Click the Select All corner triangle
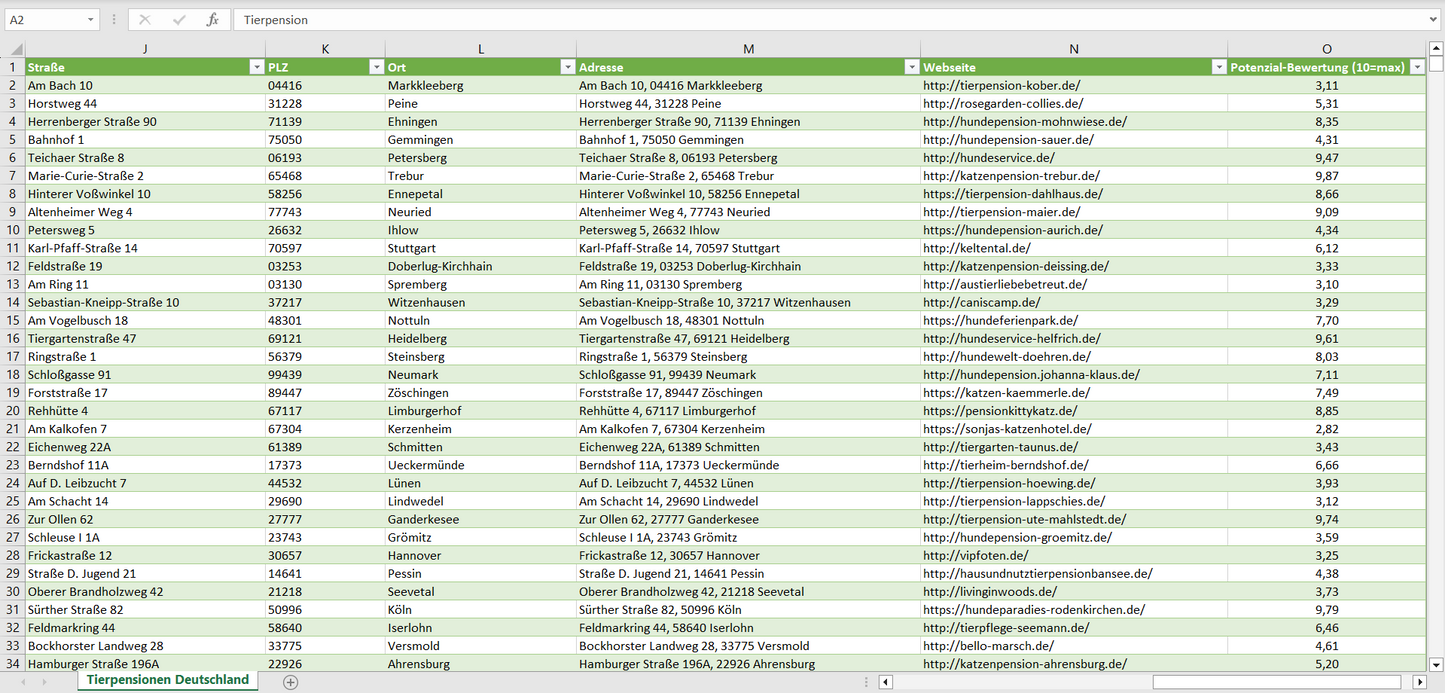Viewport: 1445px width, 693px height. tap(16, 49)
